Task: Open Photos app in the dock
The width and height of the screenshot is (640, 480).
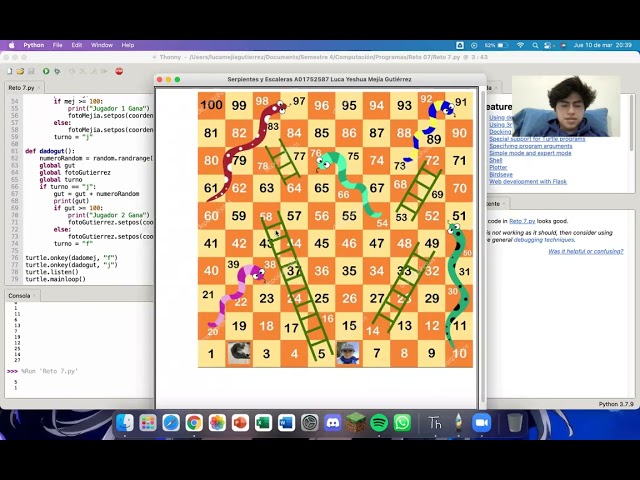Action: click(x=217, y=423)
